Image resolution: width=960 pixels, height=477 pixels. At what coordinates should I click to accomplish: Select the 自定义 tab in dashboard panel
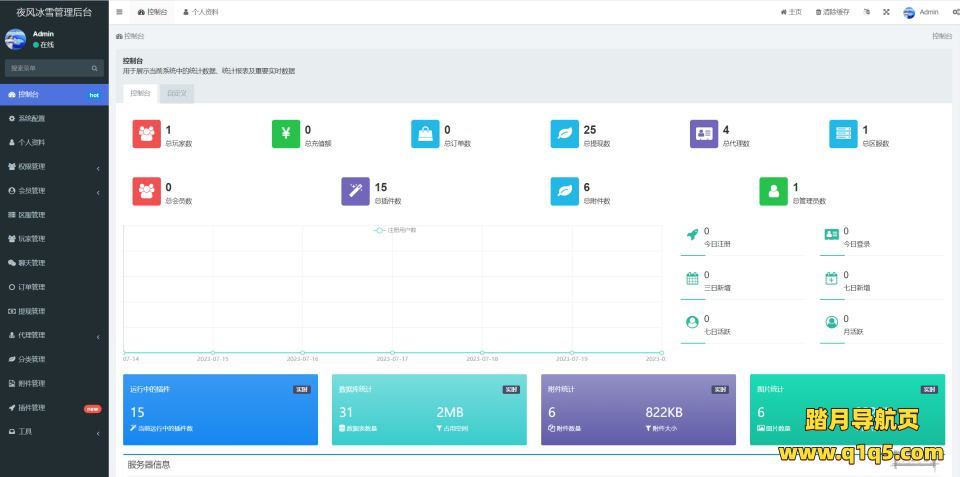(176, 93)
